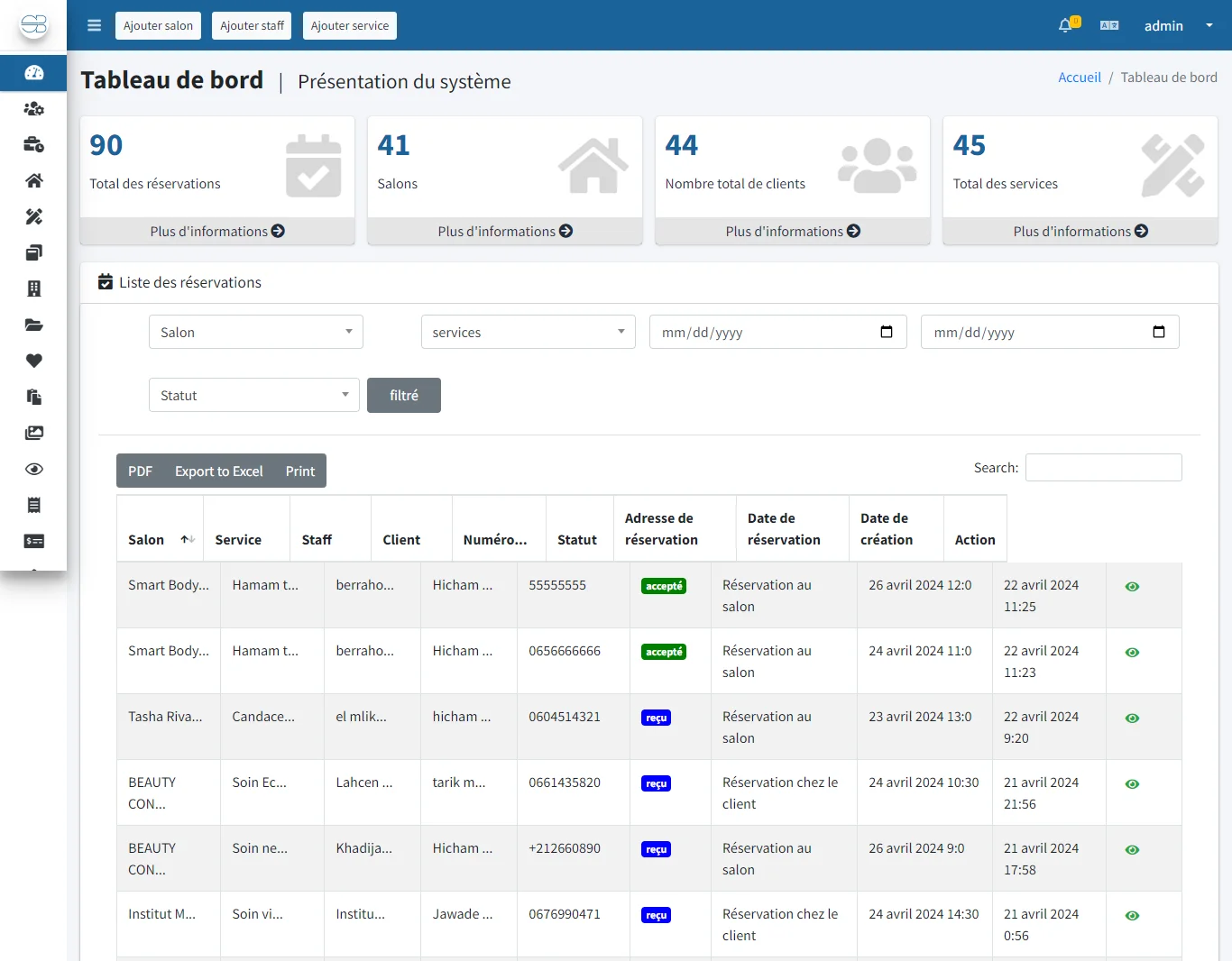The width and height of the screenshot is (1232, 961).
Task: Click the app logo at top left
Action: 33,25
